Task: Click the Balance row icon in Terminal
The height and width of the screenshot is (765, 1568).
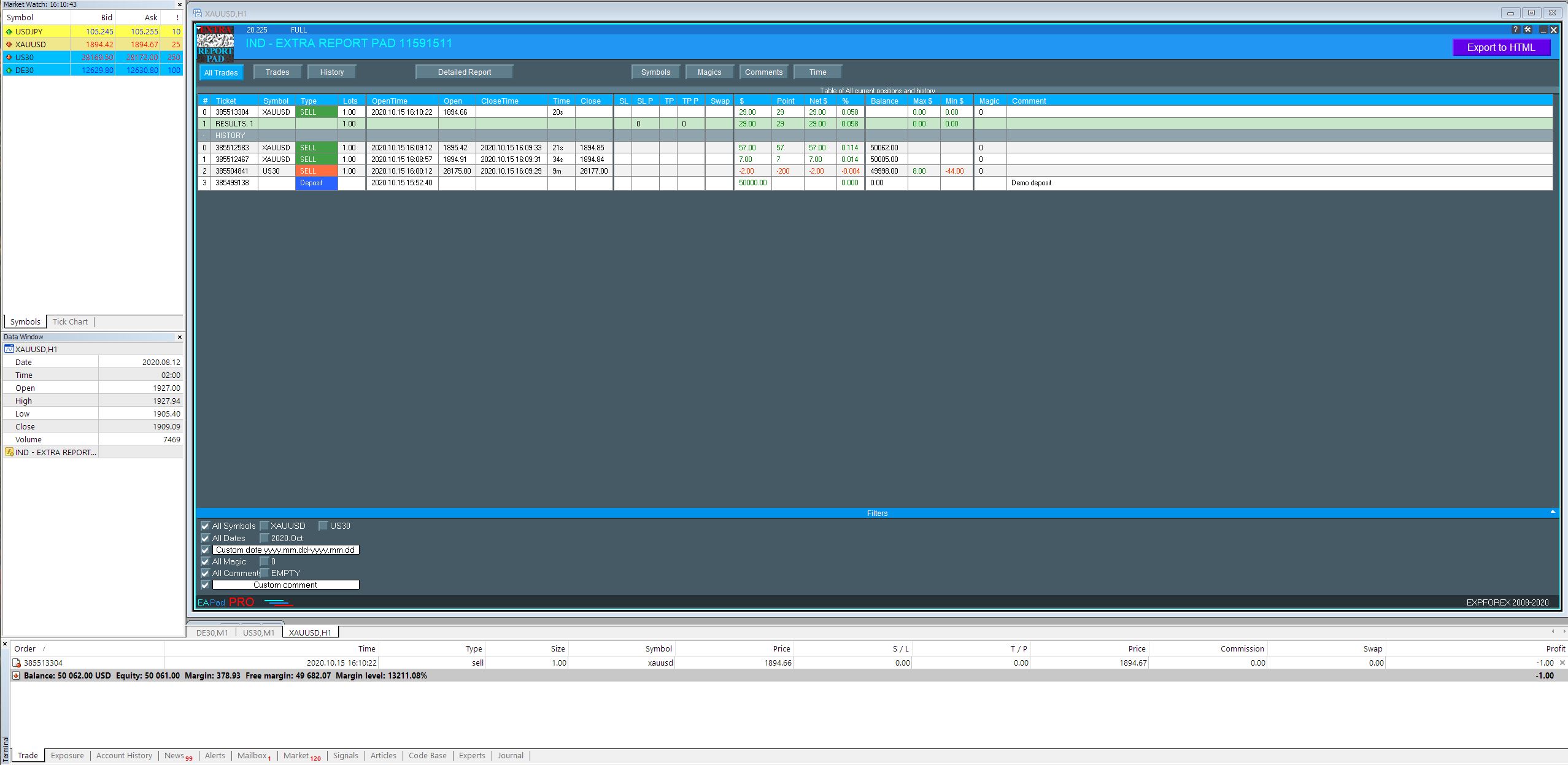Action: [x=17, y=675]
